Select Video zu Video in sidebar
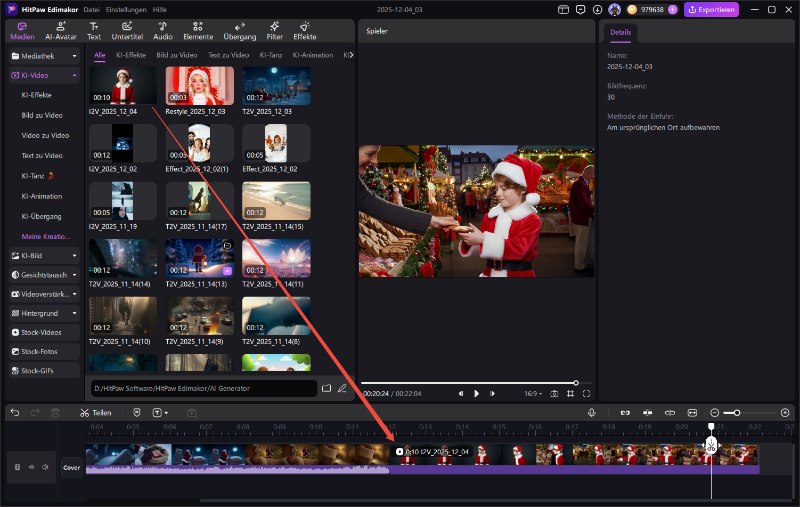Screen dimensions: 800x507 click(45, 136)
